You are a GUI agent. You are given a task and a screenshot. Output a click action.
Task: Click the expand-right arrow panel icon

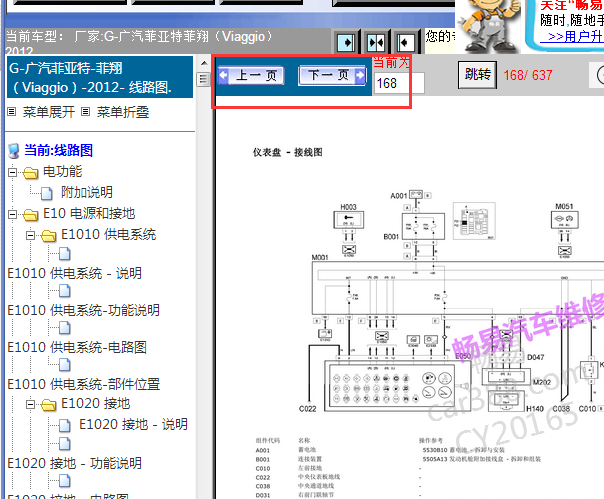click(346, 42)
